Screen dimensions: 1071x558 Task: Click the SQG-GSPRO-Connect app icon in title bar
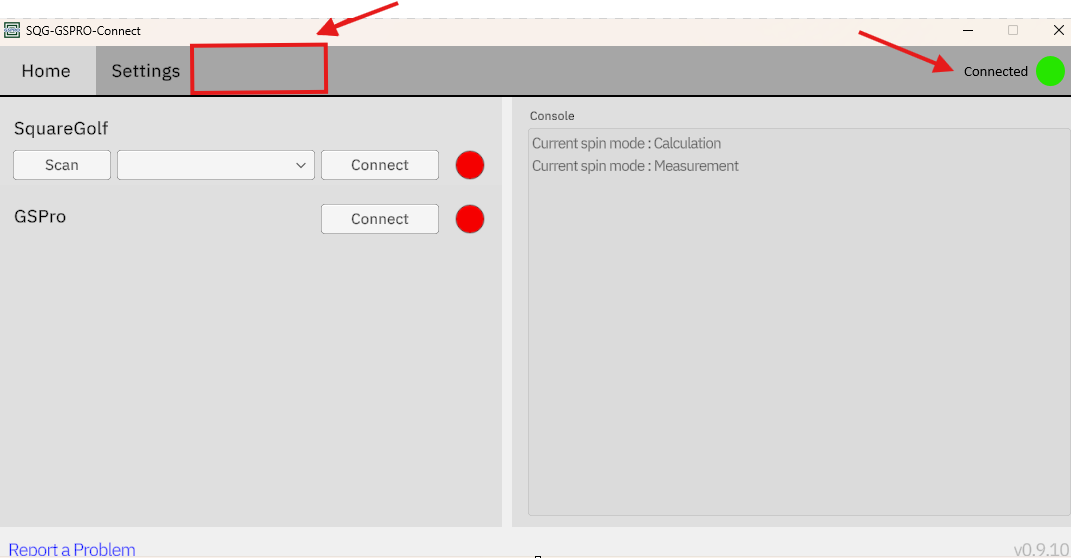click(12, 30)
